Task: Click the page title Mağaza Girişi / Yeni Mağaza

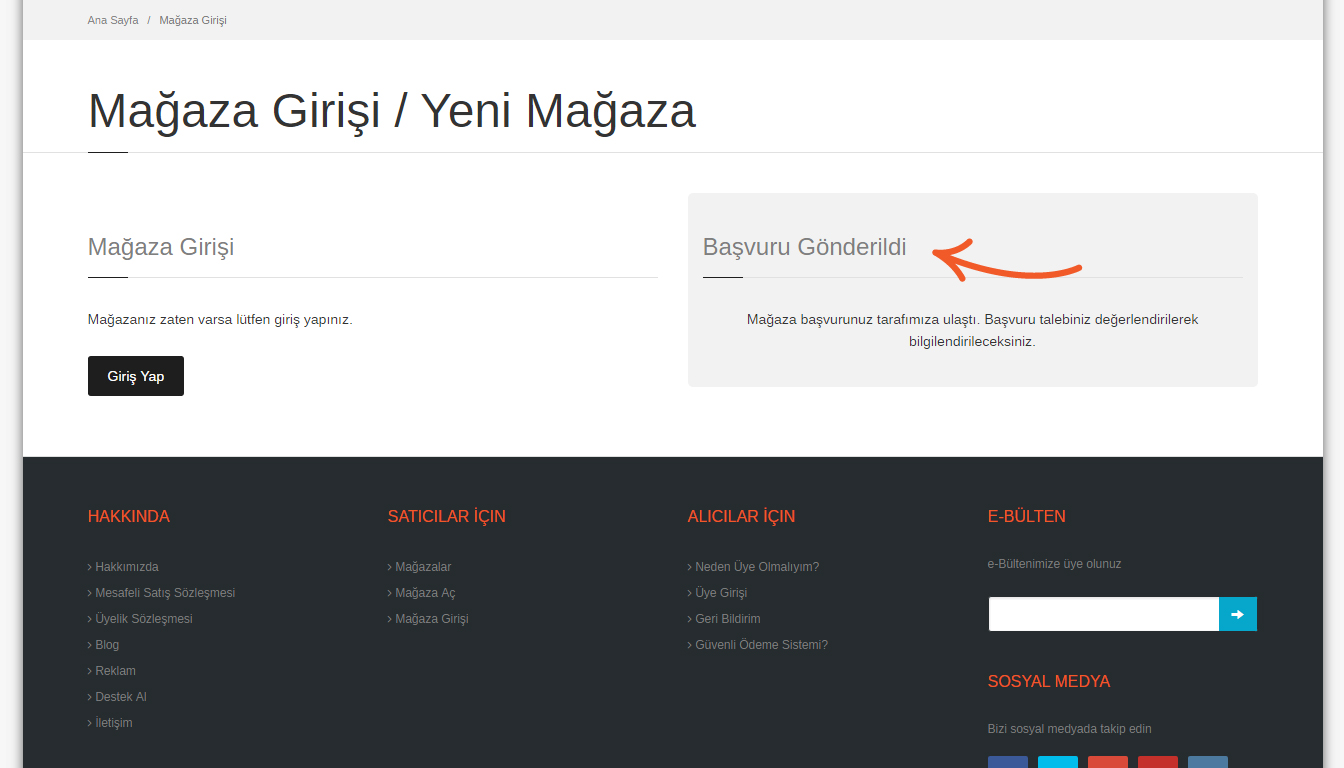Action: click(392, 110)
